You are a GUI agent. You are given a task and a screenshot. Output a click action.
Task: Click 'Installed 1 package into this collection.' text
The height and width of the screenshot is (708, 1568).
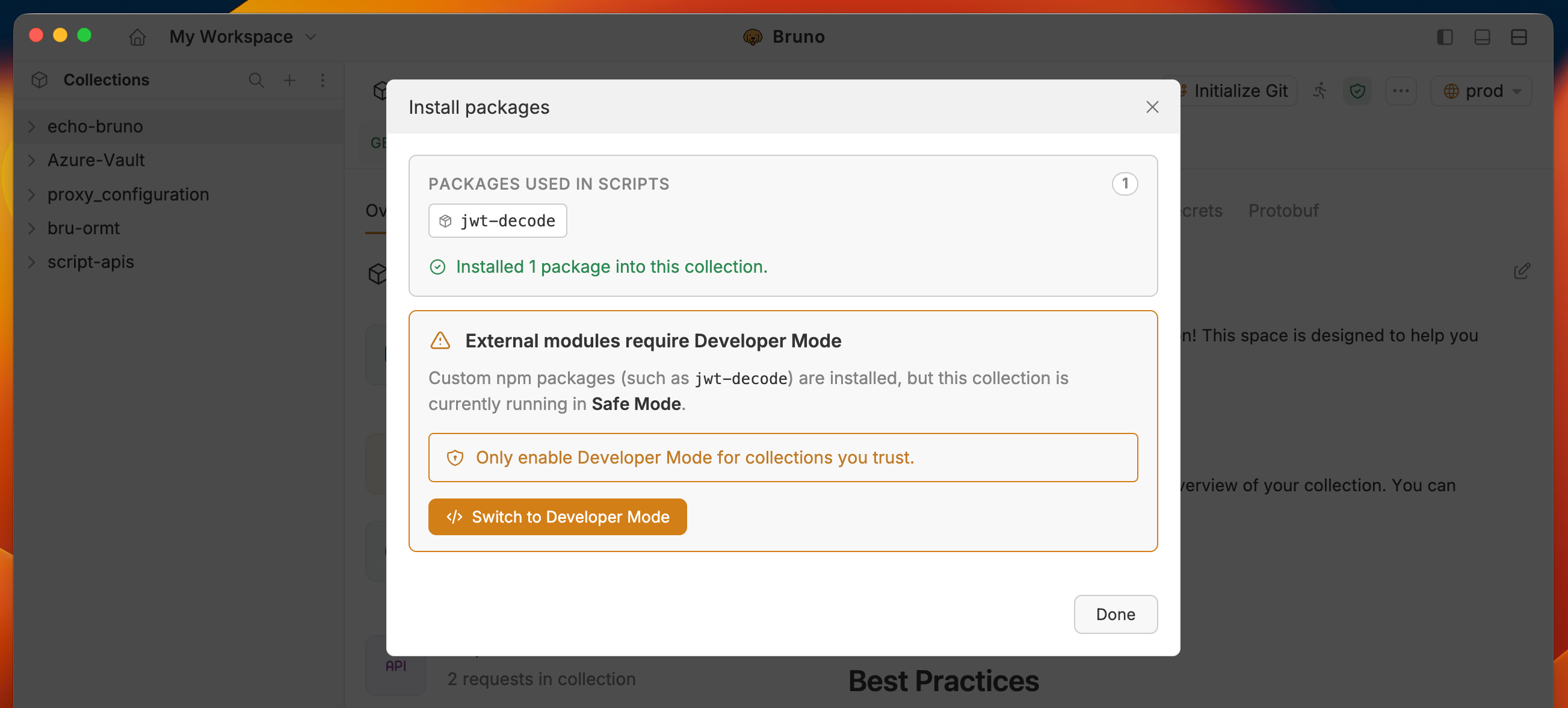pos(611,267)
